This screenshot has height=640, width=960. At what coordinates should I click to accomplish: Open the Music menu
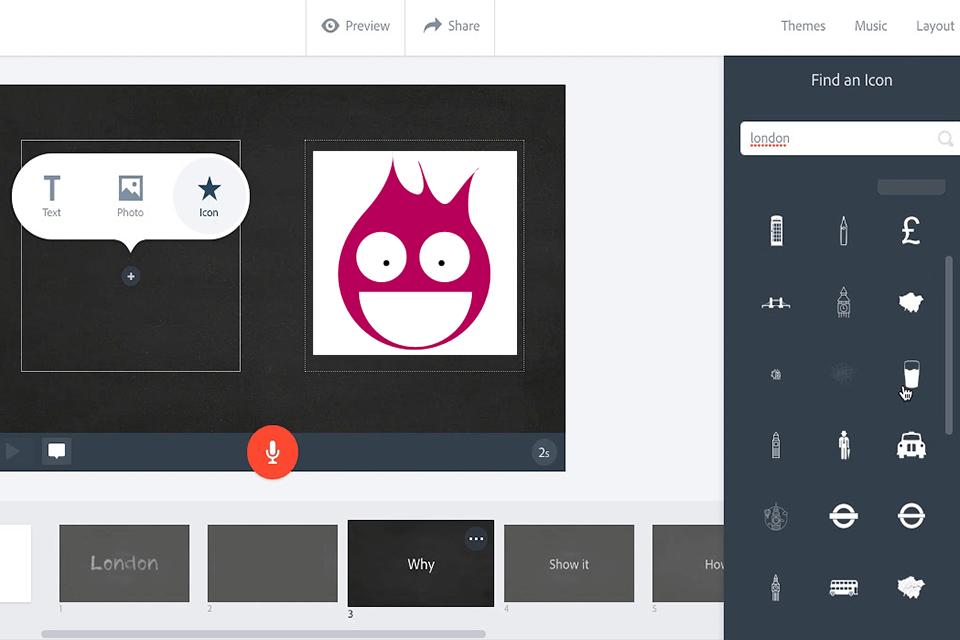(x=870, y=26)
